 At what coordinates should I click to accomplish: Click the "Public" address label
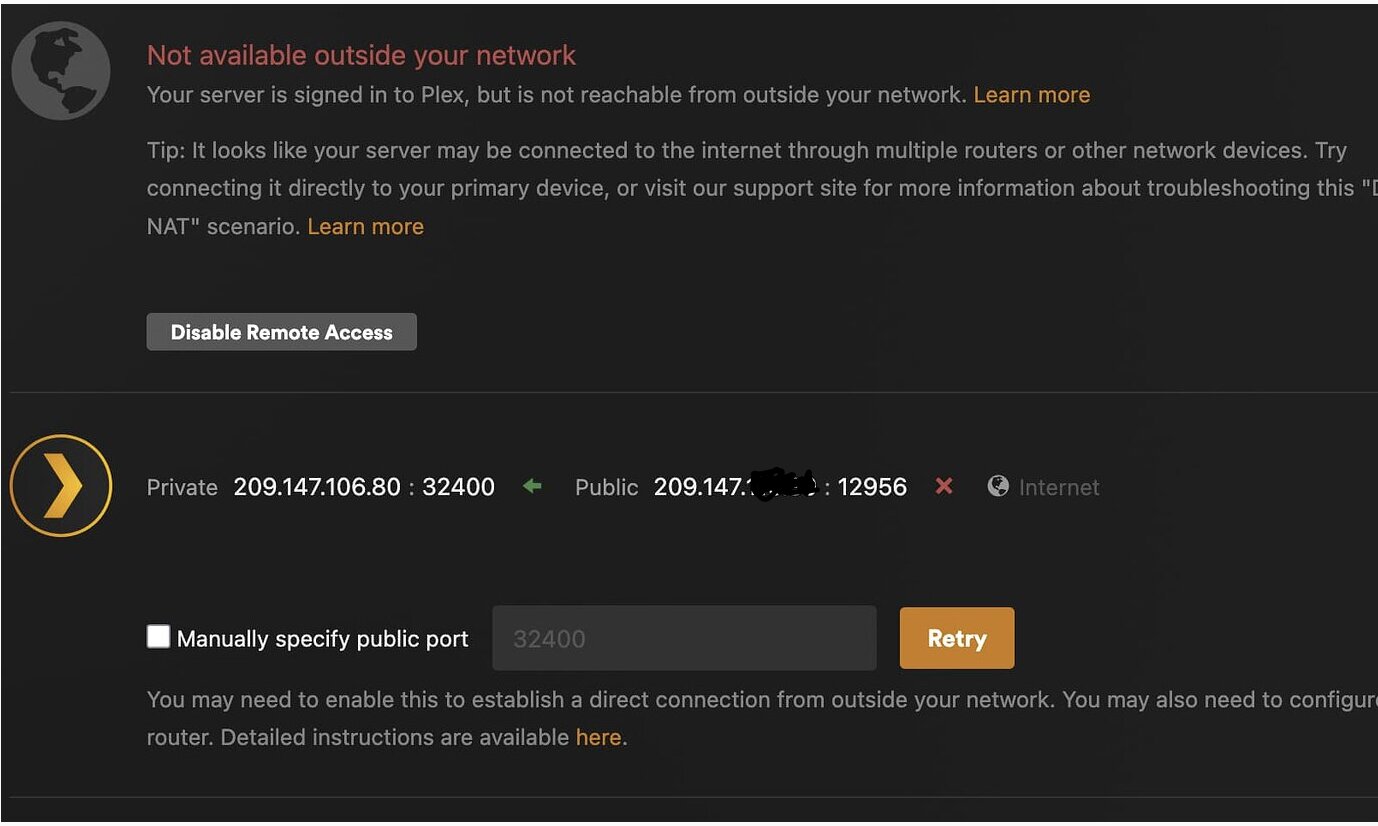pyautogui.click(x=606, y=488)
